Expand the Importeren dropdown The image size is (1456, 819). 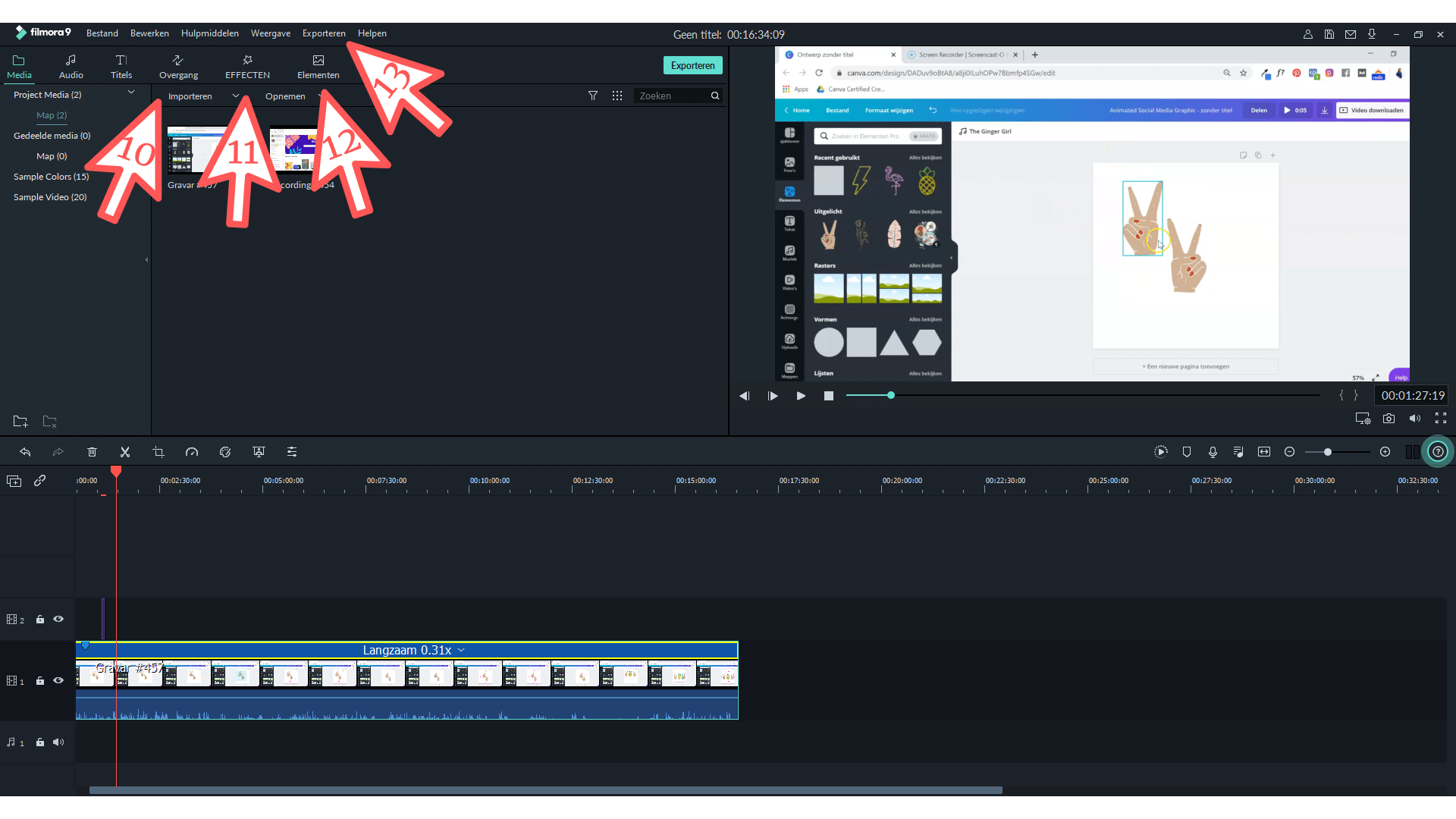tap(236, 96)
